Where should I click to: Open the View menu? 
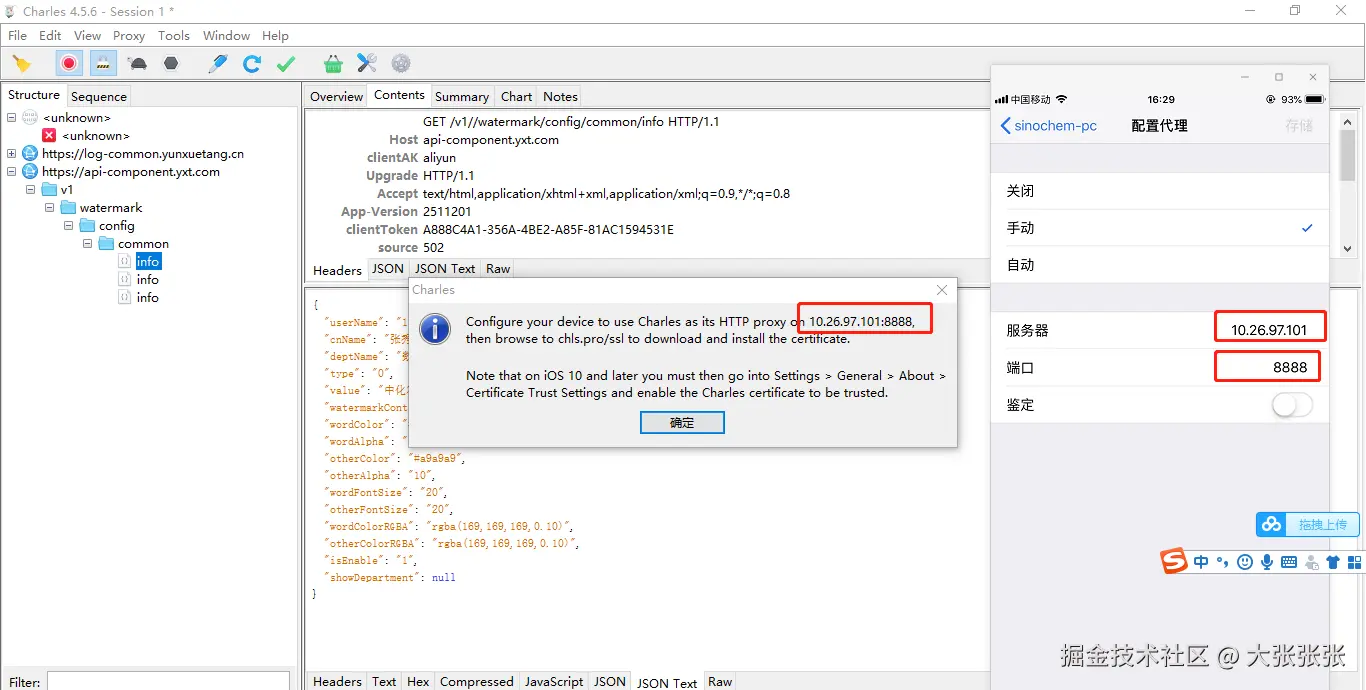[x=88, y=35]
